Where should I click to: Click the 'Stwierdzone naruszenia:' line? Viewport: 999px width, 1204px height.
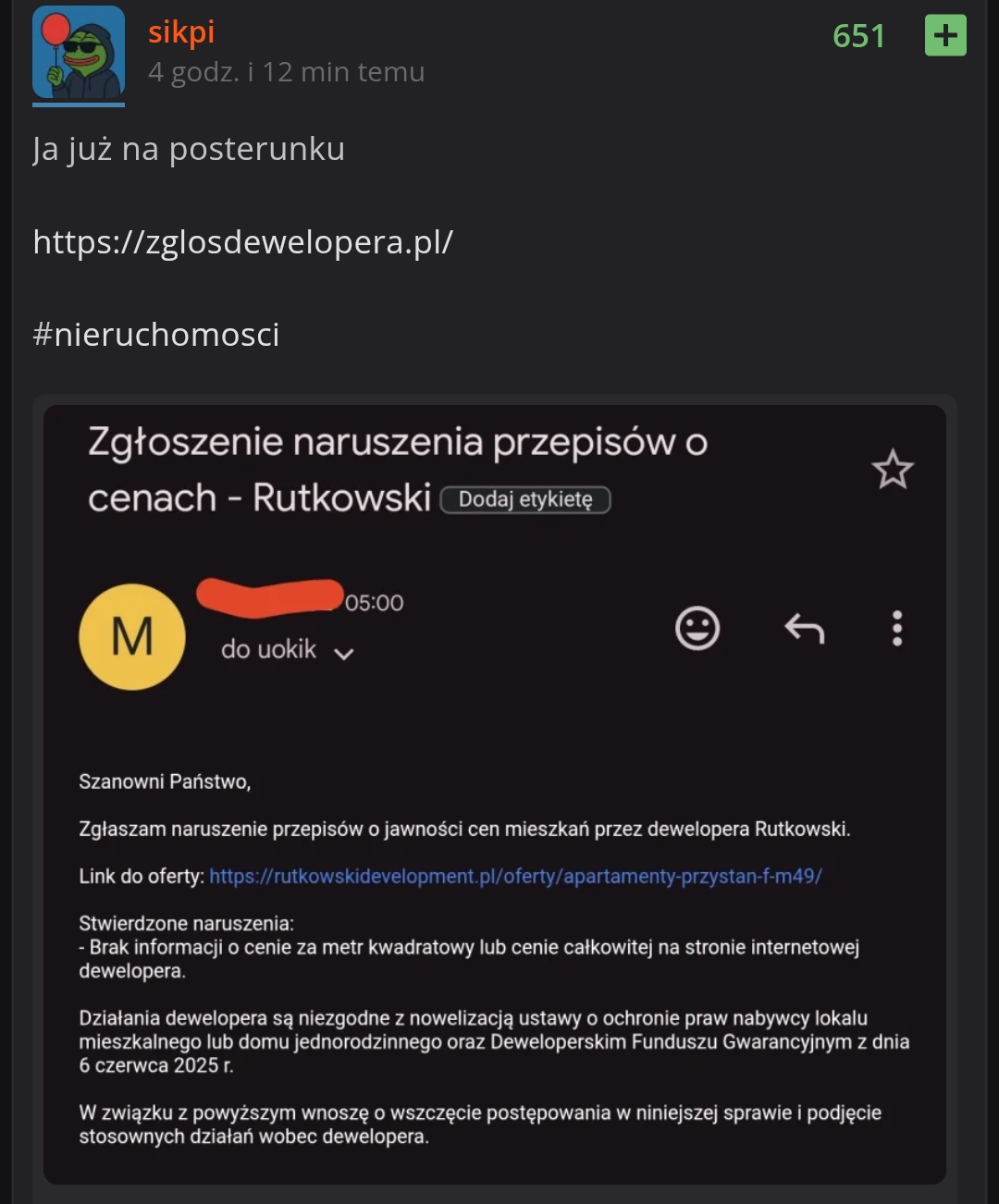point(186,923)
